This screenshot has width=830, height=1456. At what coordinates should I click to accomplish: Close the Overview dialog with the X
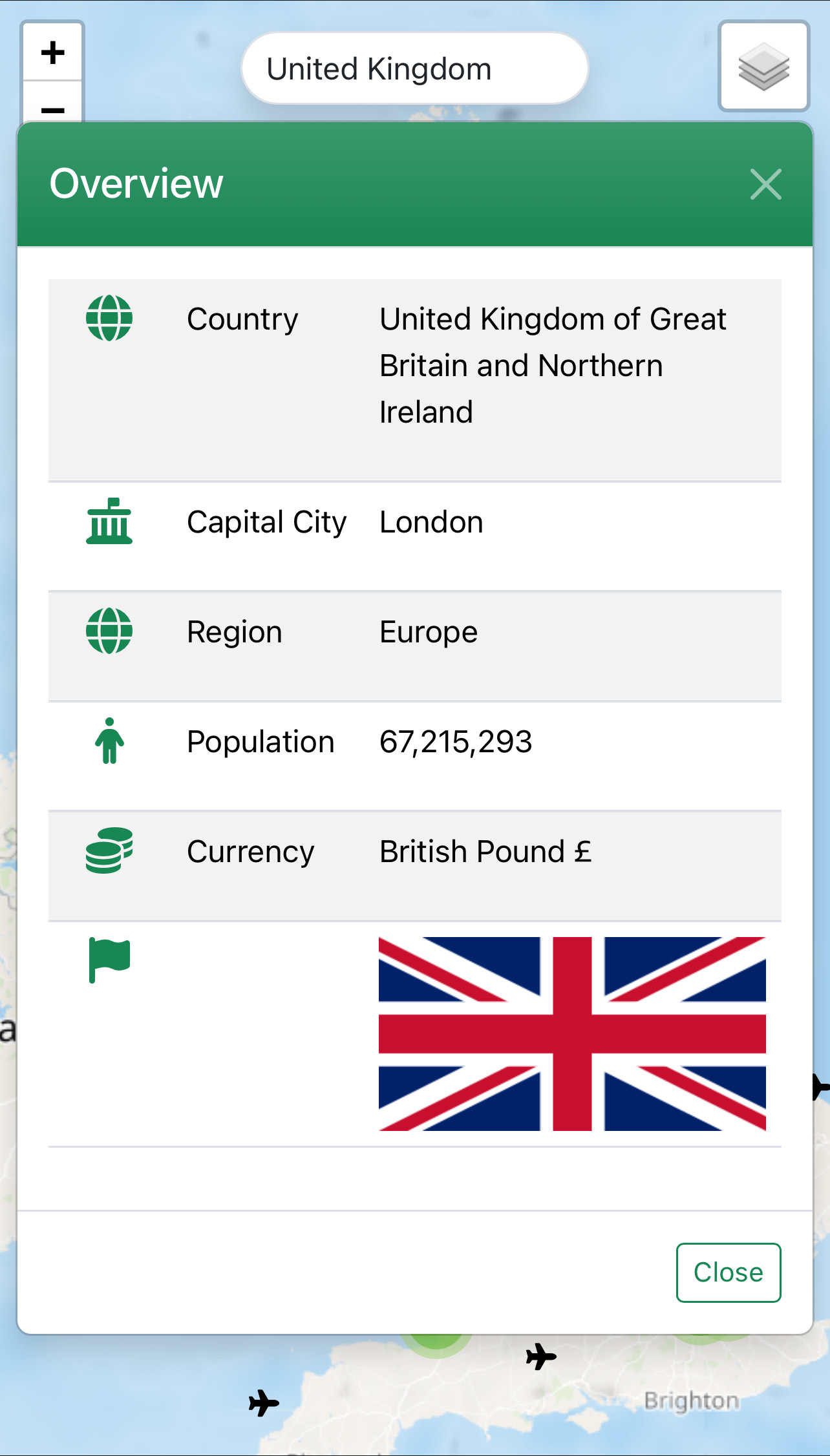[x=765, y=184]
